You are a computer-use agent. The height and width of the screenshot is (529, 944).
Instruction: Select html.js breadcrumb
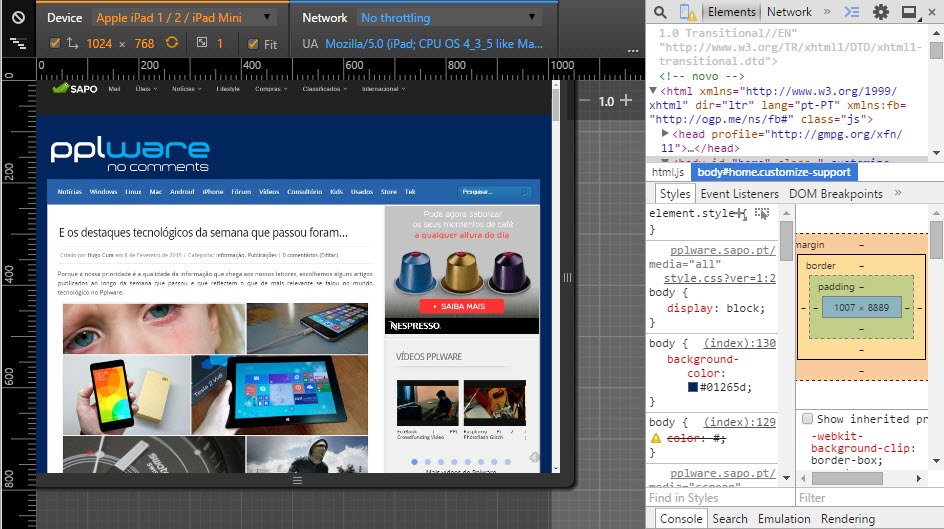click(668, 172)
